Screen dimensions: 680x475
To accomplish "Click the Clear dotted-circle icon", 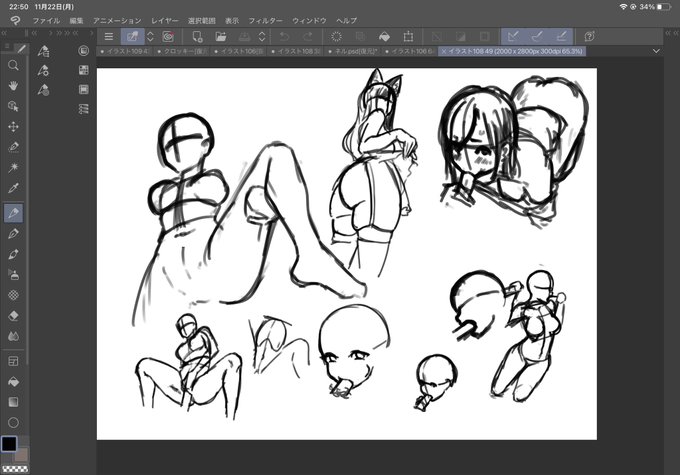I will point(336,36).
